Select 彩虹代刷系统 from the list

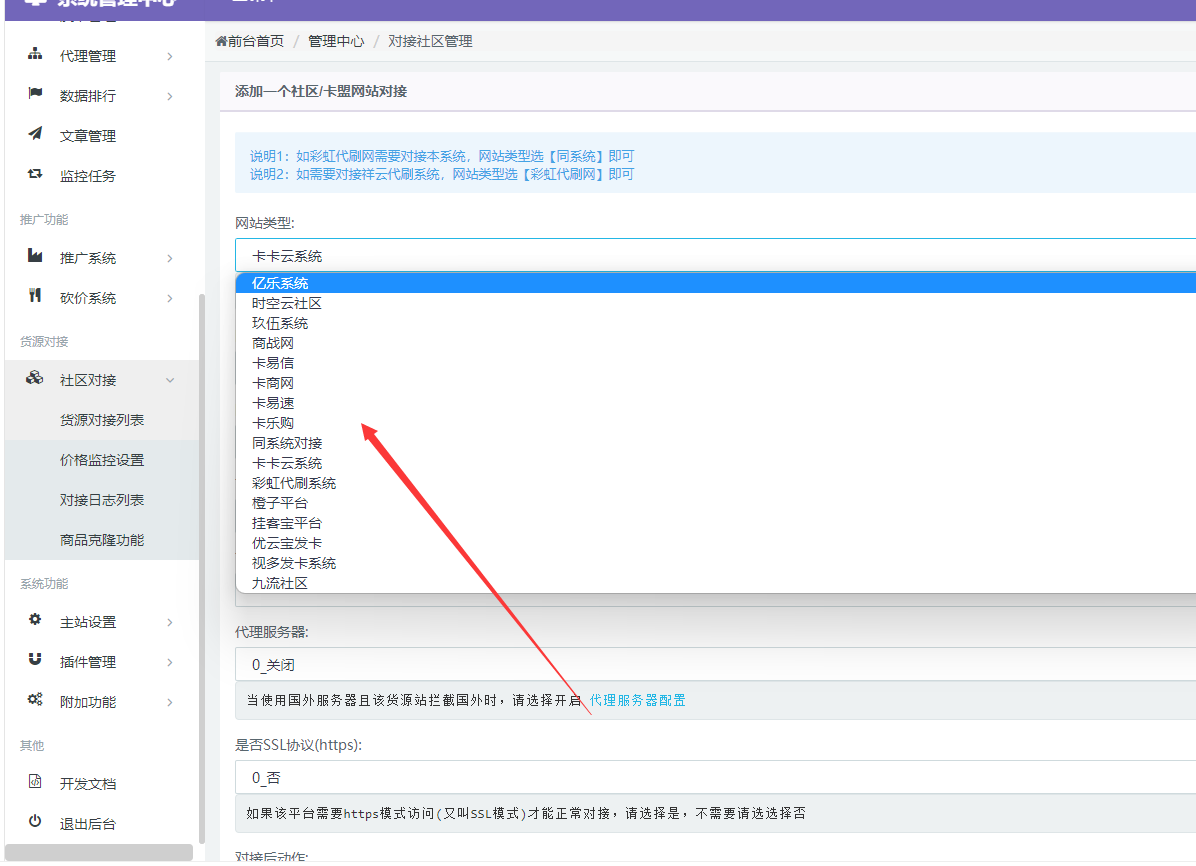click(x=294, y=483)
